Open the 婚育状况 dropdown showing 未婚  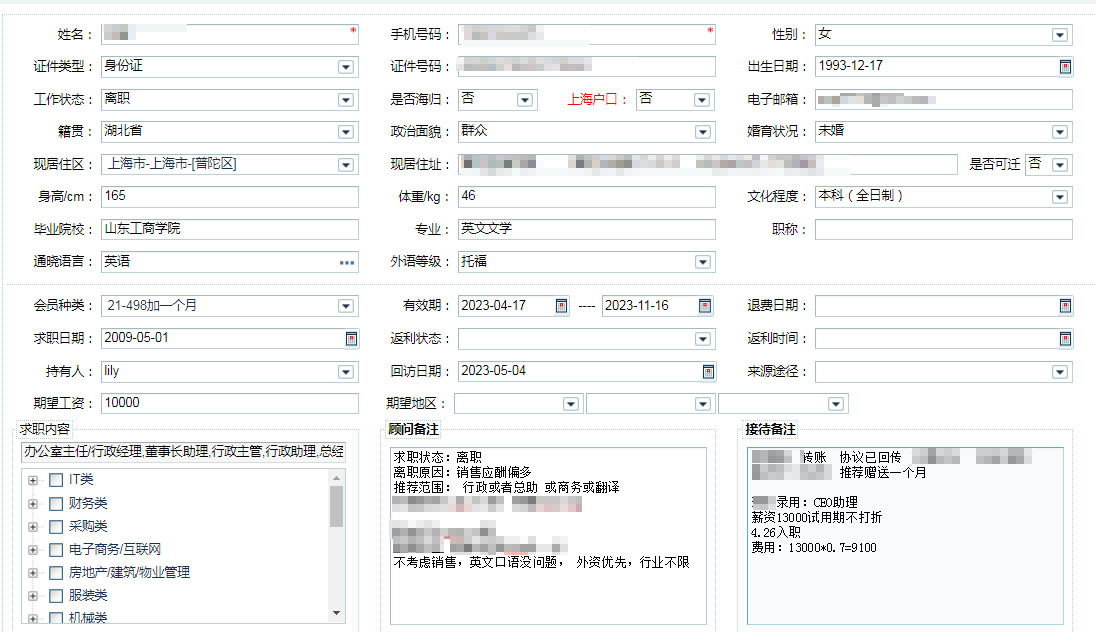[1060, 132]
